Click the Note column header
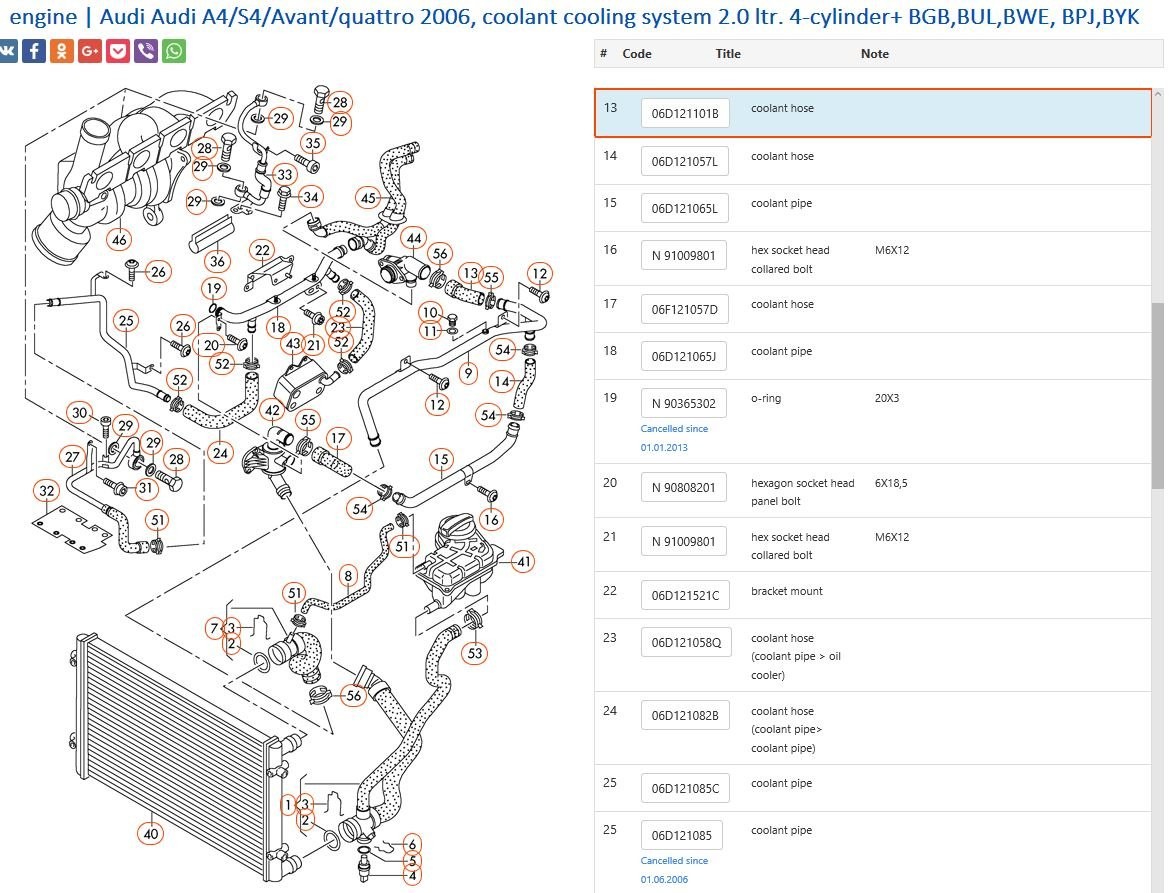The image size is (1174, 893). [x=875, y=54]
